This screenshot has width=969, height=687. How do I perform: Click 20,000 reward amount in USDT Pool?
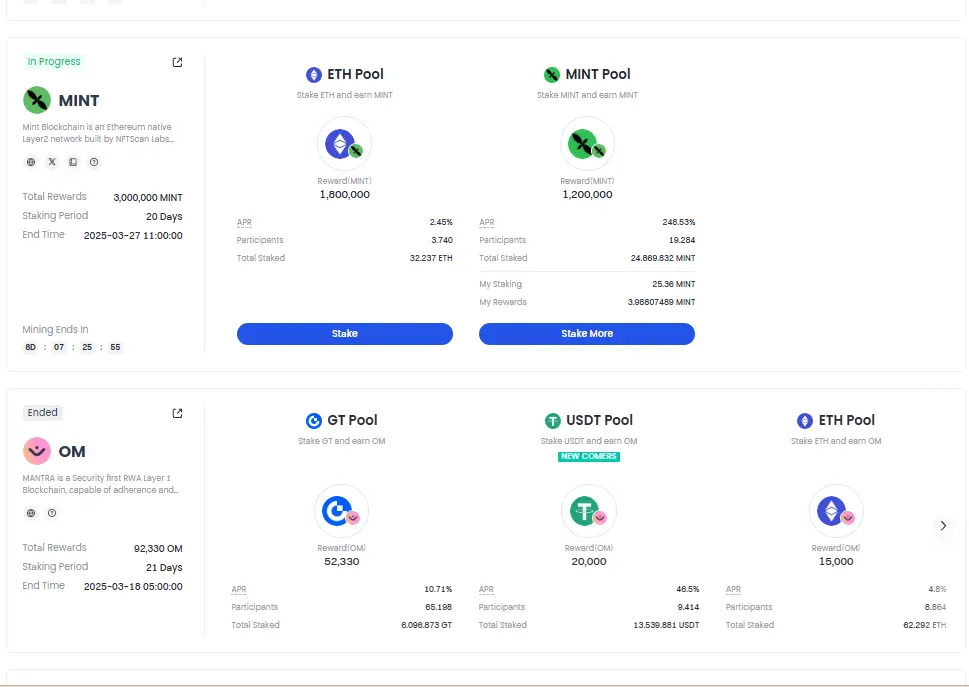click(x=589, y=562)
